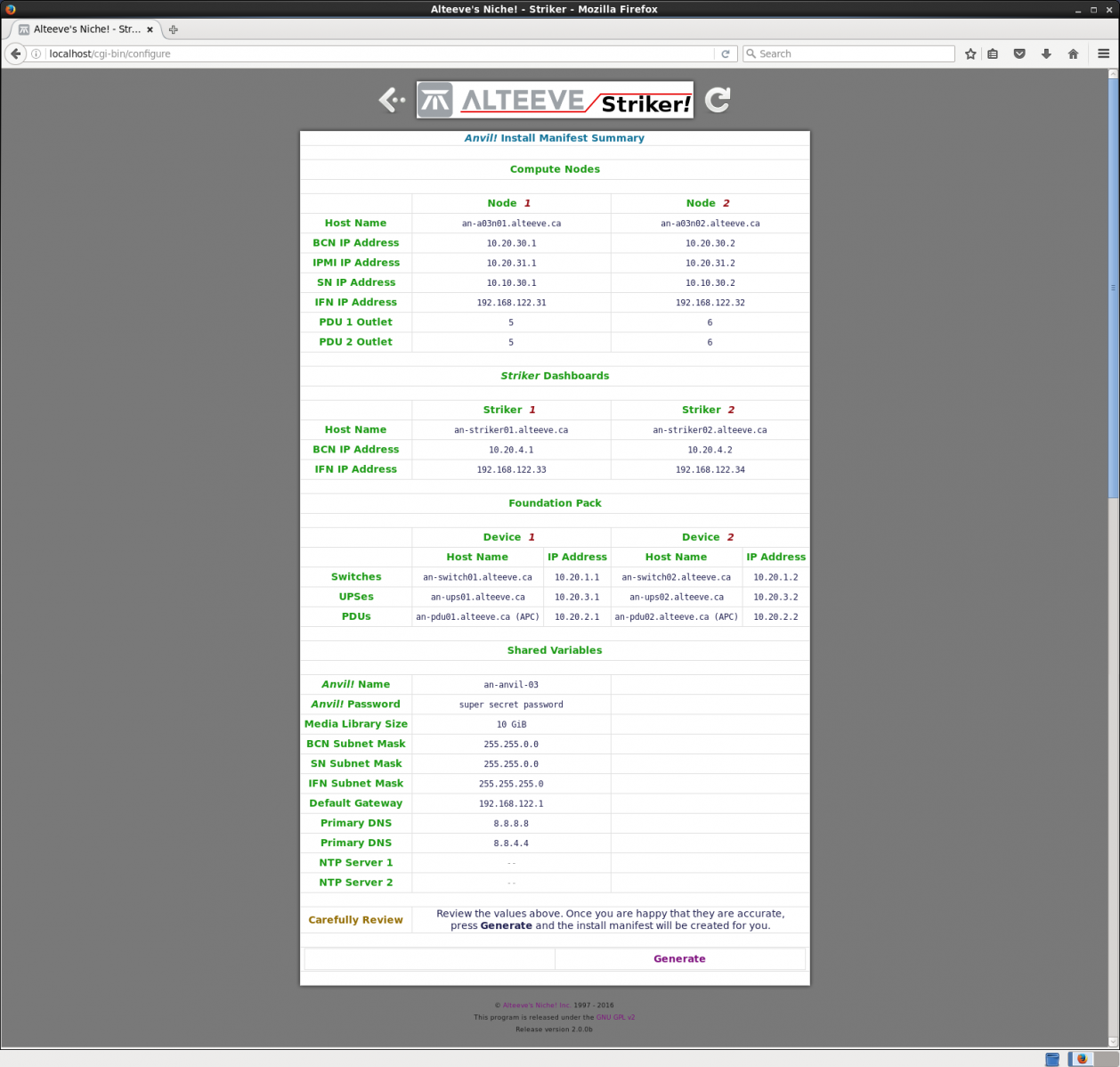Open a new tab with plus button
This screenshot has width=1120, height=1067.
[x=174, y=29]
